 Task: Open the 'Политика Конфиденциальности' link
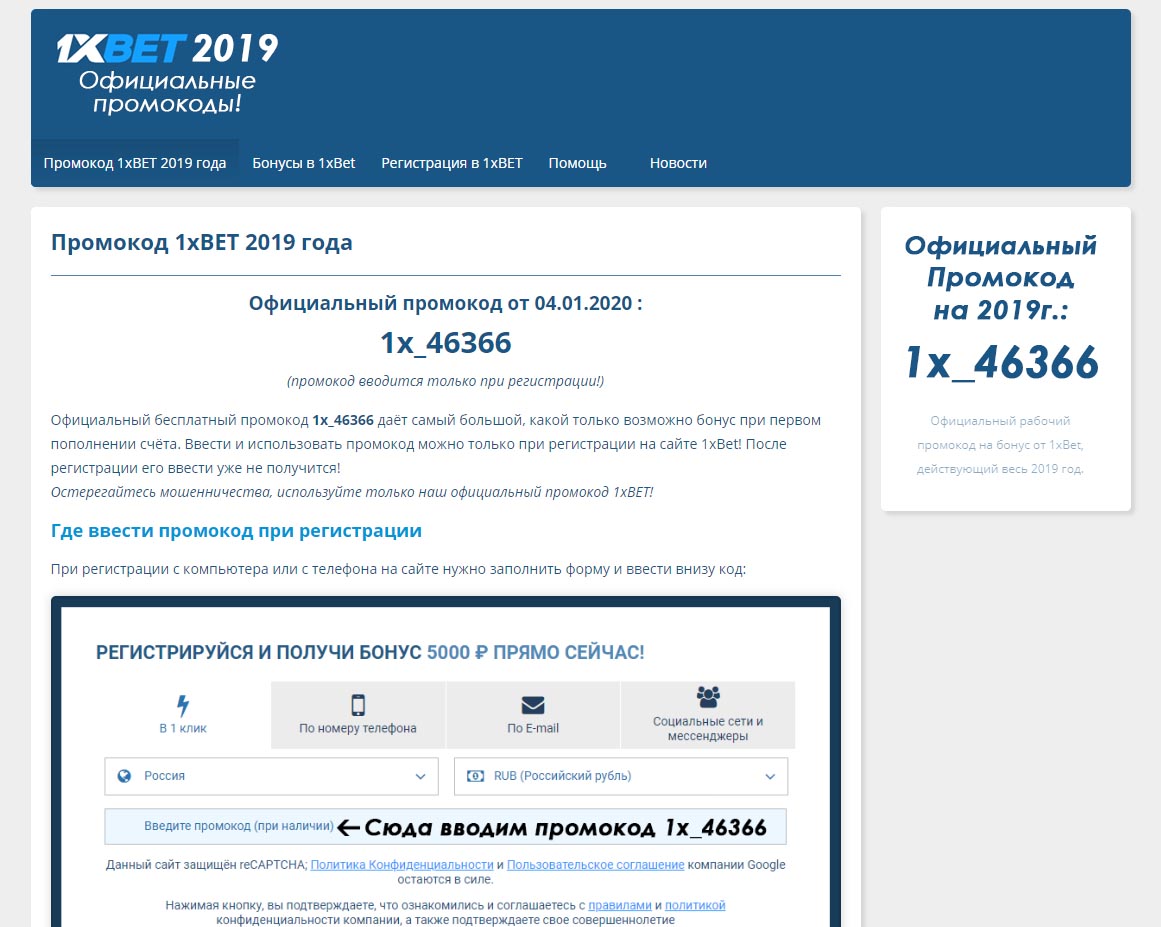tap(402, 865)
